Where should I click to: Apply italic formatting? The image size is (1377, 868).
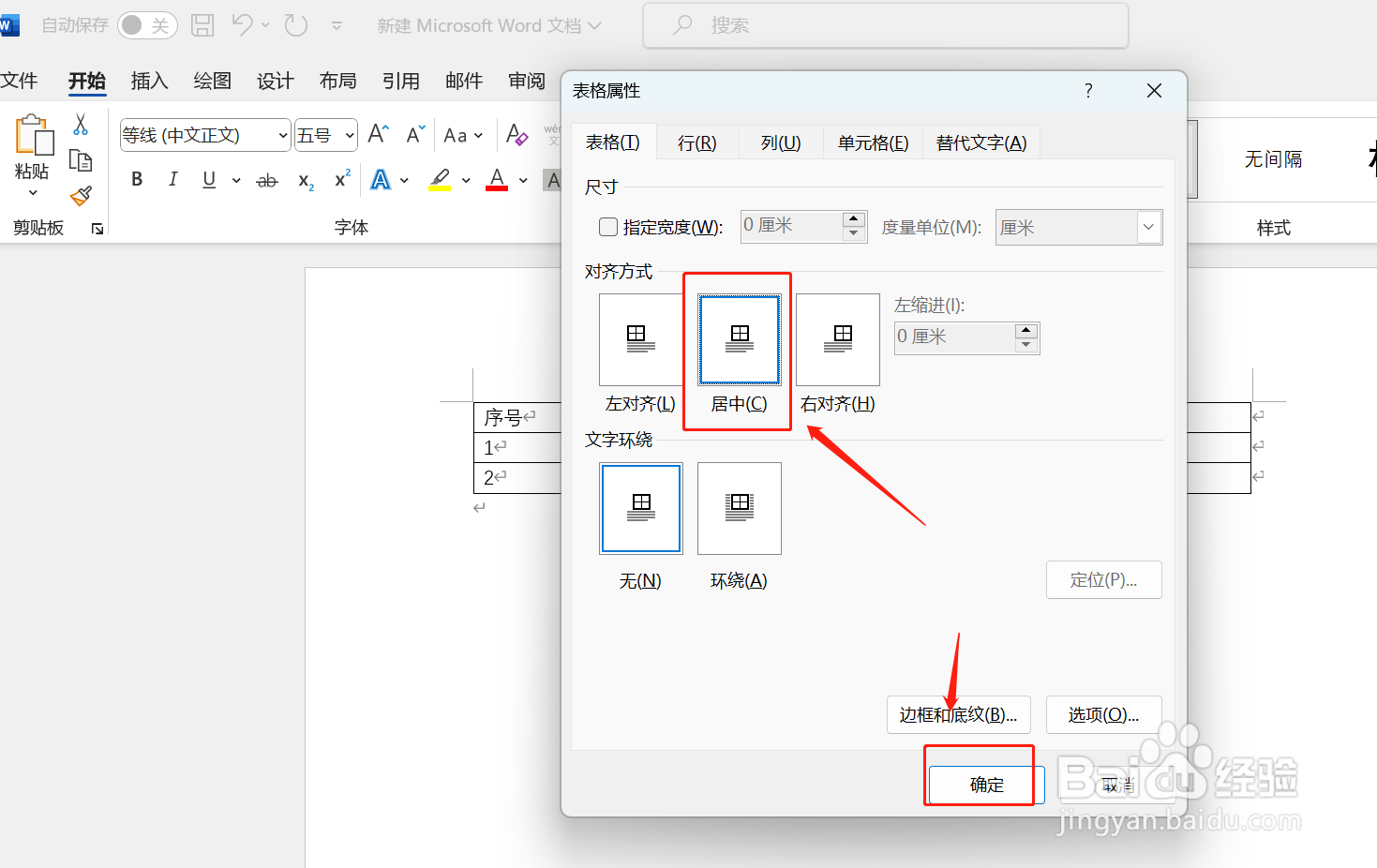tap(172, 179)
